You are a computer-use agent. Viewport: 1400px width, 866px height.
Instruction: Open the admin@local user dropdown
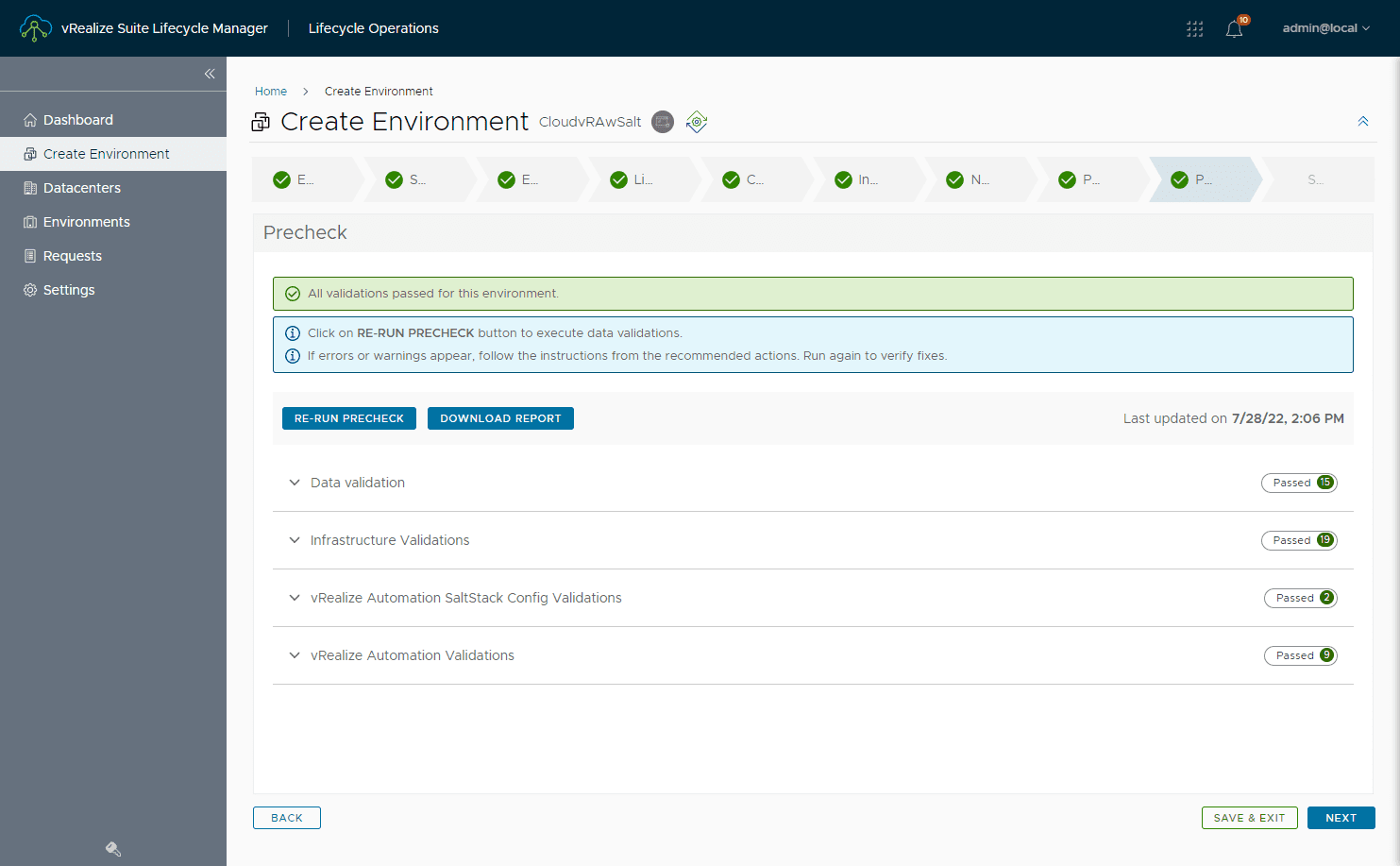[1325, 28]
